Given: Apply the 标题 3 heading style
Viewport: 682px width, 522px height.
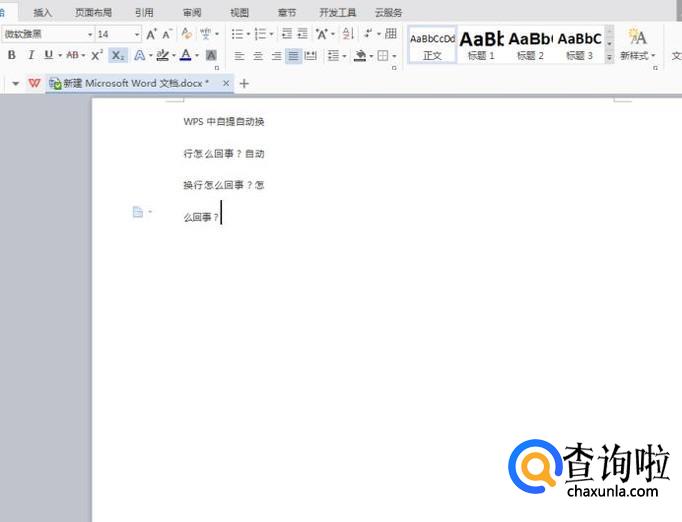Looking at the screenshot, I should [x=579, y=45].
